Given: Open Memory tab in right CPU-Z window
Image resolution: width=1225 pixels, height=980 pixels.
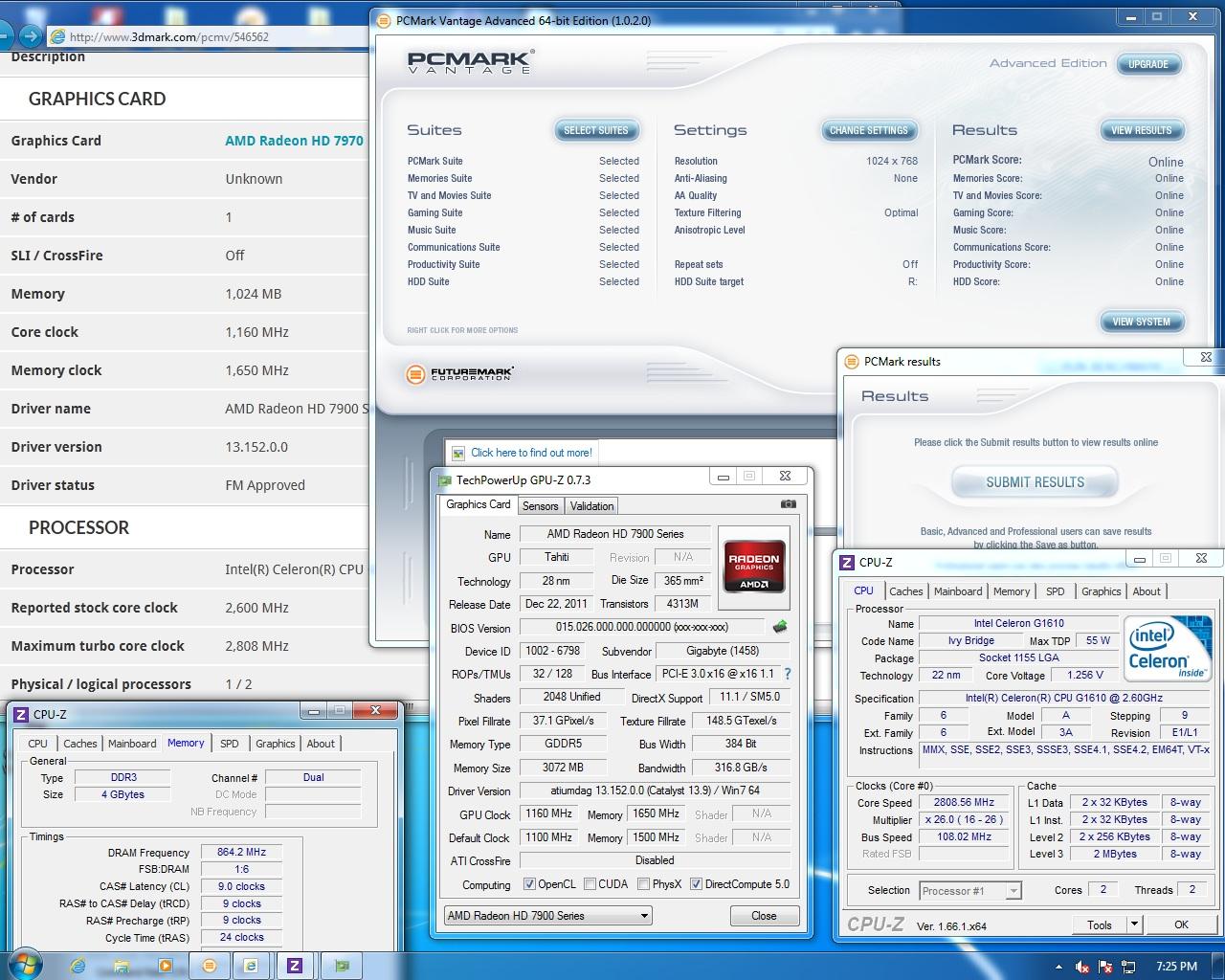Looking at the screenshot, I should point(1012,591).
